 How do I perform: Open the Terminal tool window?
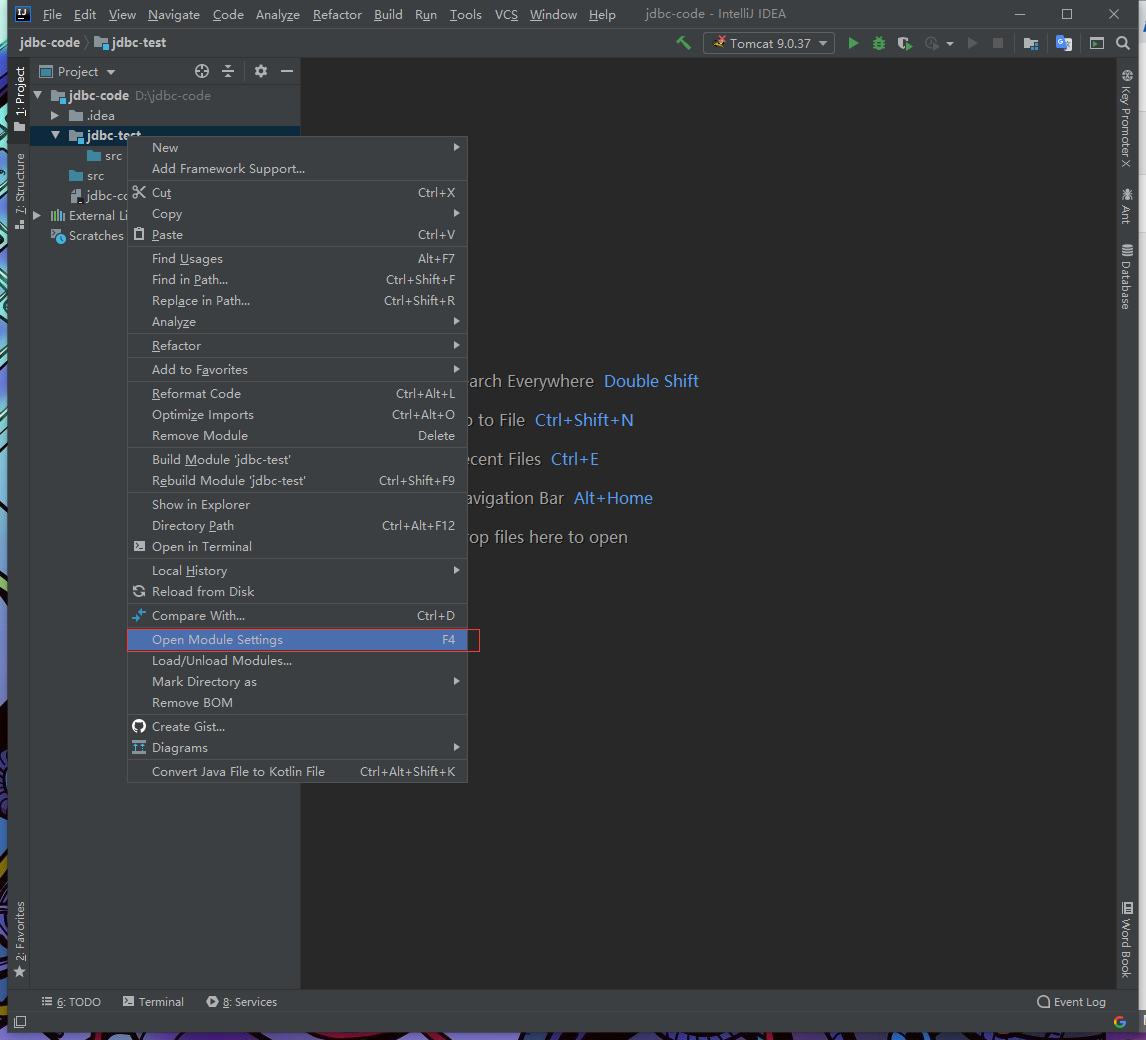[x=153, y=1001]
